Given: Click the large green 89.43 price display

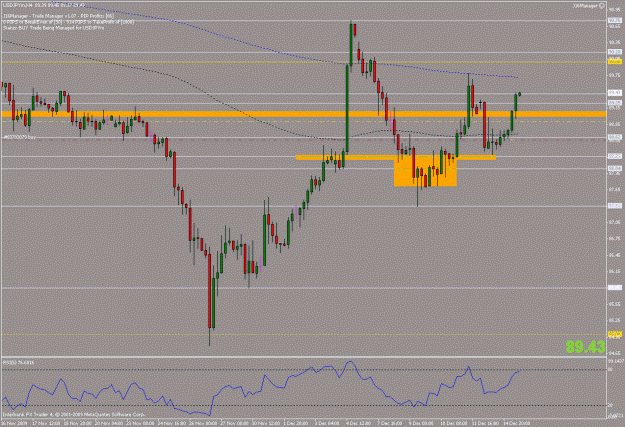Looking at the screenshot, I should (586, 347).
